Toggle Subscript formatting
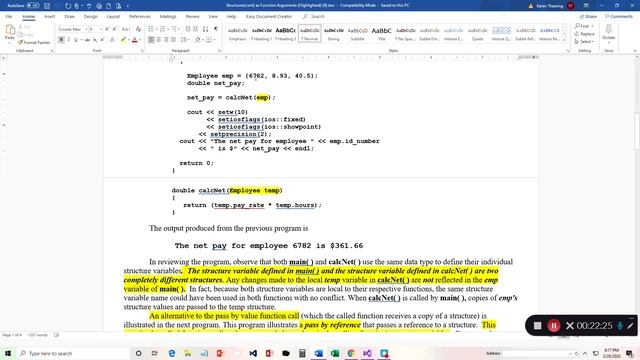Screen dimensions: 640x360 (95, 40)
